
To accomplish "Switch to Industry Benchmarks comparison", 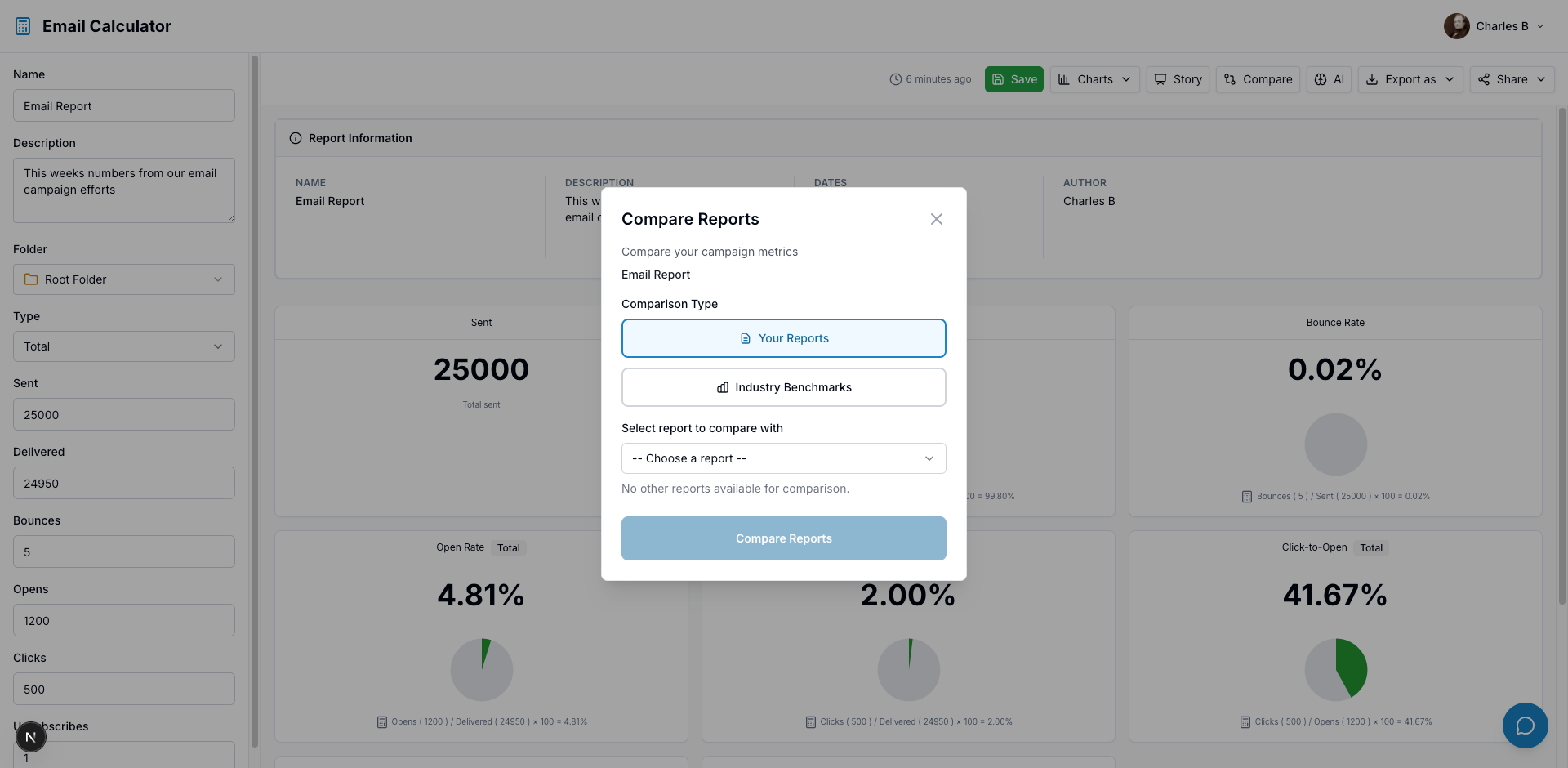I will (783, 386).
